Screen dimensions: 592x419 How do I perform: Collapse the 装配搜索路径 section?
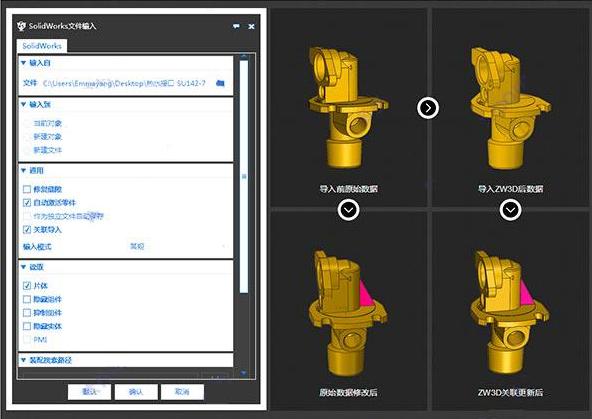tap(23, 360)
